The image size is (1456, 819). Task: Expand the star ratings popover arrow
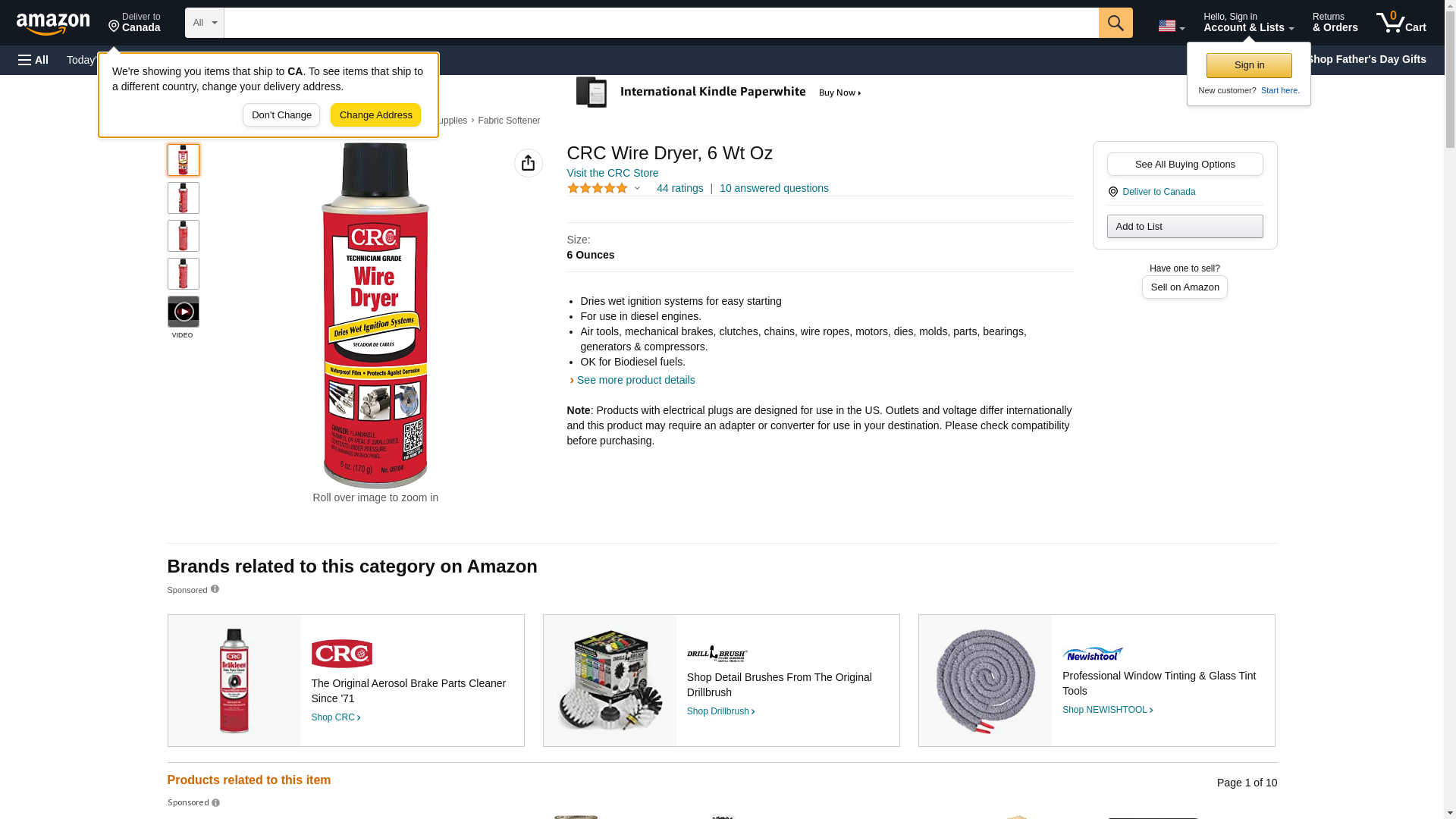637,188
